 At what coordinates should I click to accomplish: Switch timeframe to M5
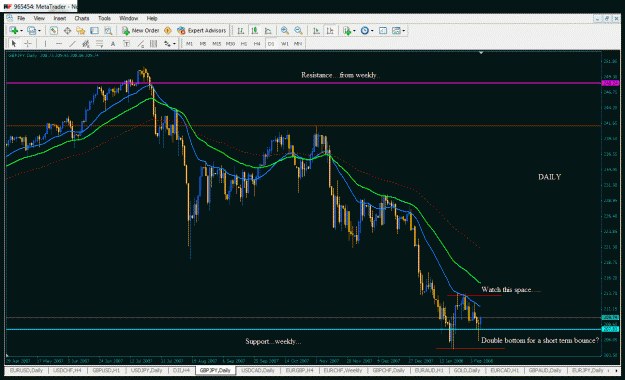(x=203, y=43)
